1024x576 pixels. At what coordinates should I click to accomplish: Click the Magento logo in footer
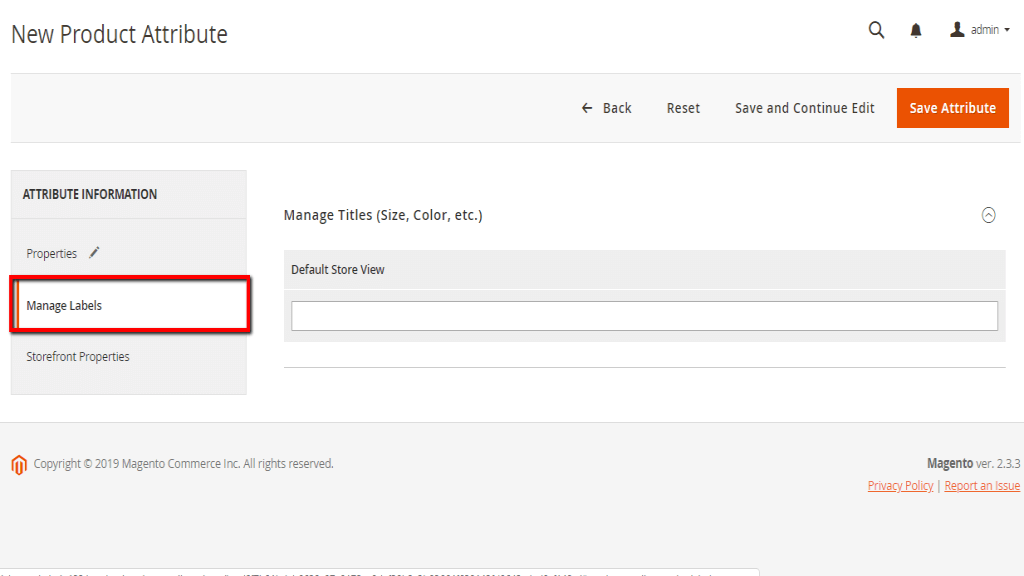pyautogui.click(x=19, y=464)
